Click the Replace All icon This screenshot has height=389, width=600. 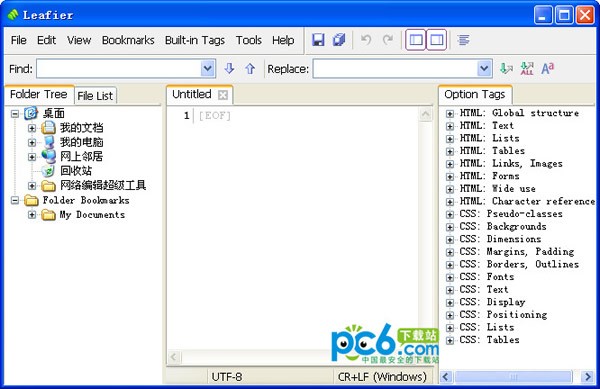click(527, 69)
